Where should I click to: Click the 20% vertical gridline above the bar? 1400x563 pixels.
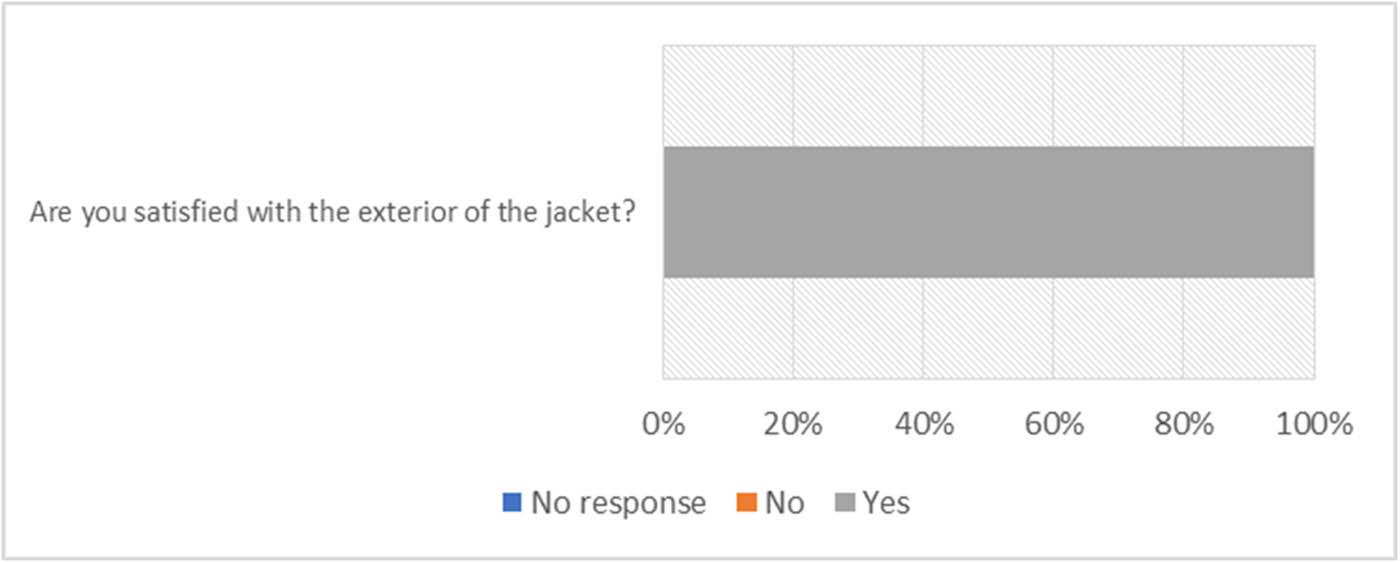pyautogui.click(x=793, y=96)
